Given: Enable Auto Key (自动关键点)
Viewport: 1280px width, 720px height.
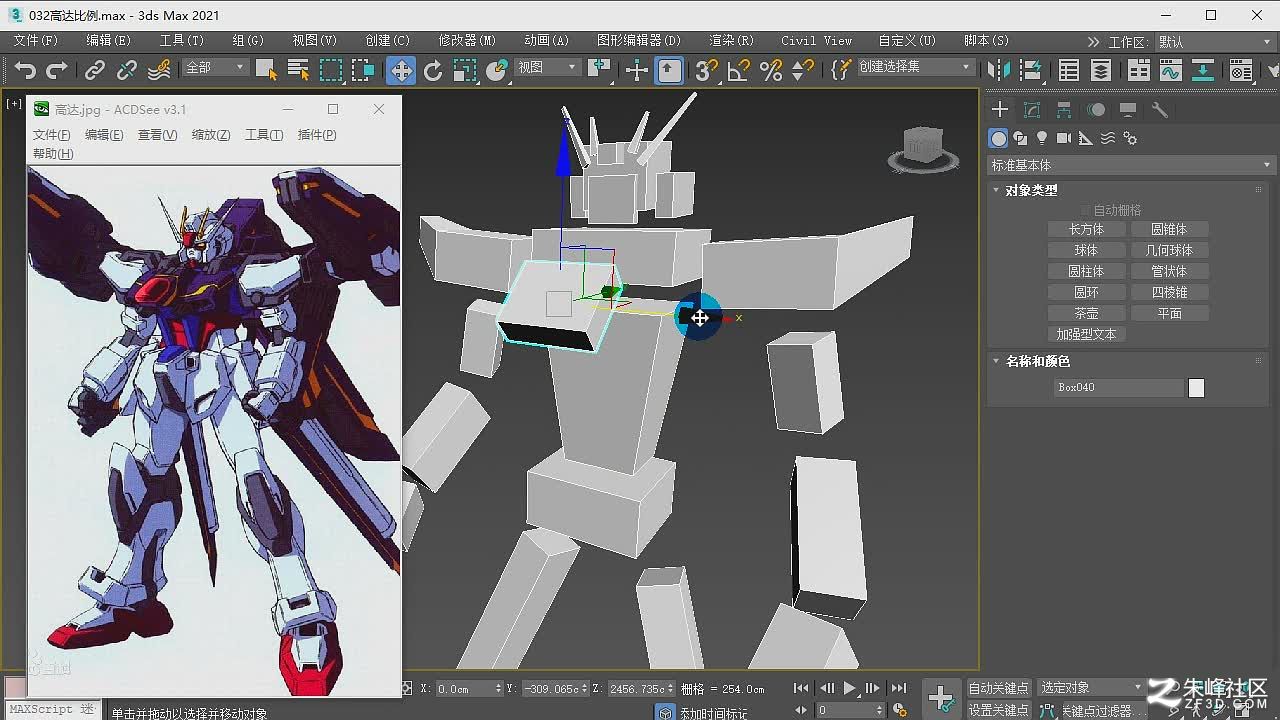Looking at the screenshot, I should click(998, 688).
